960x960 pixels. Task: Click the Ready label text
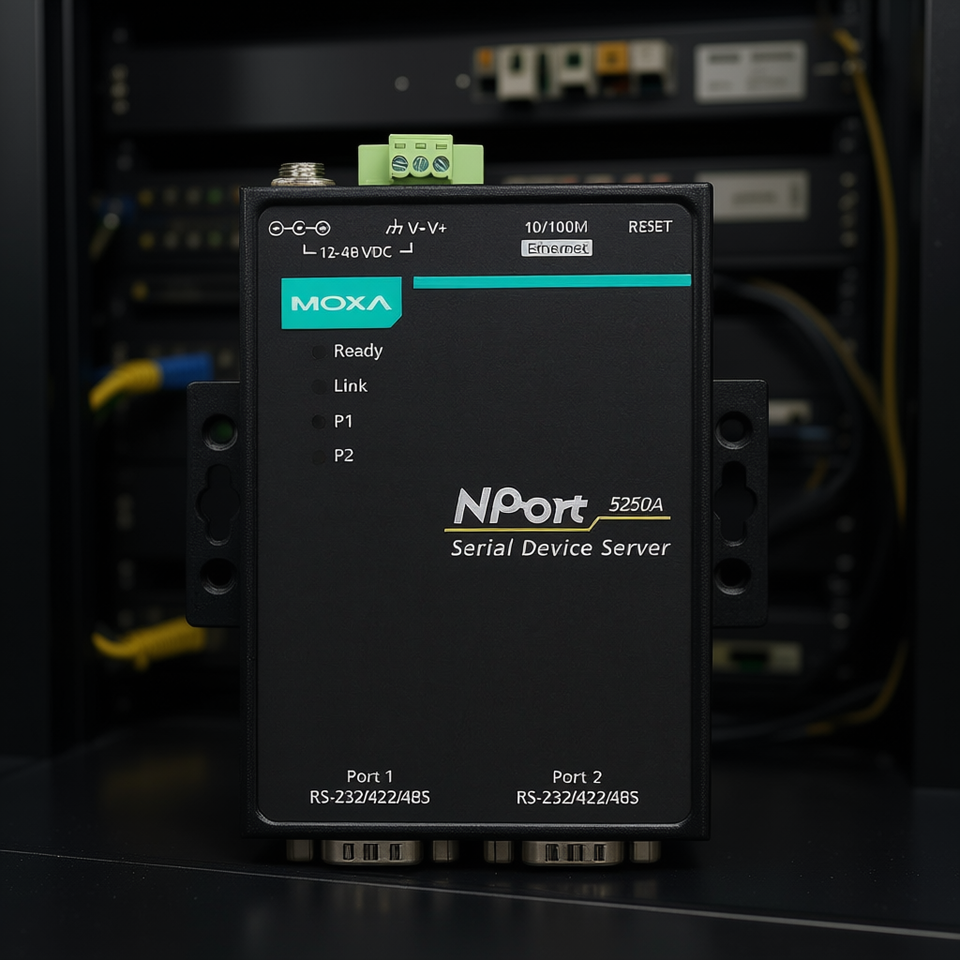[x=358, y=351]
